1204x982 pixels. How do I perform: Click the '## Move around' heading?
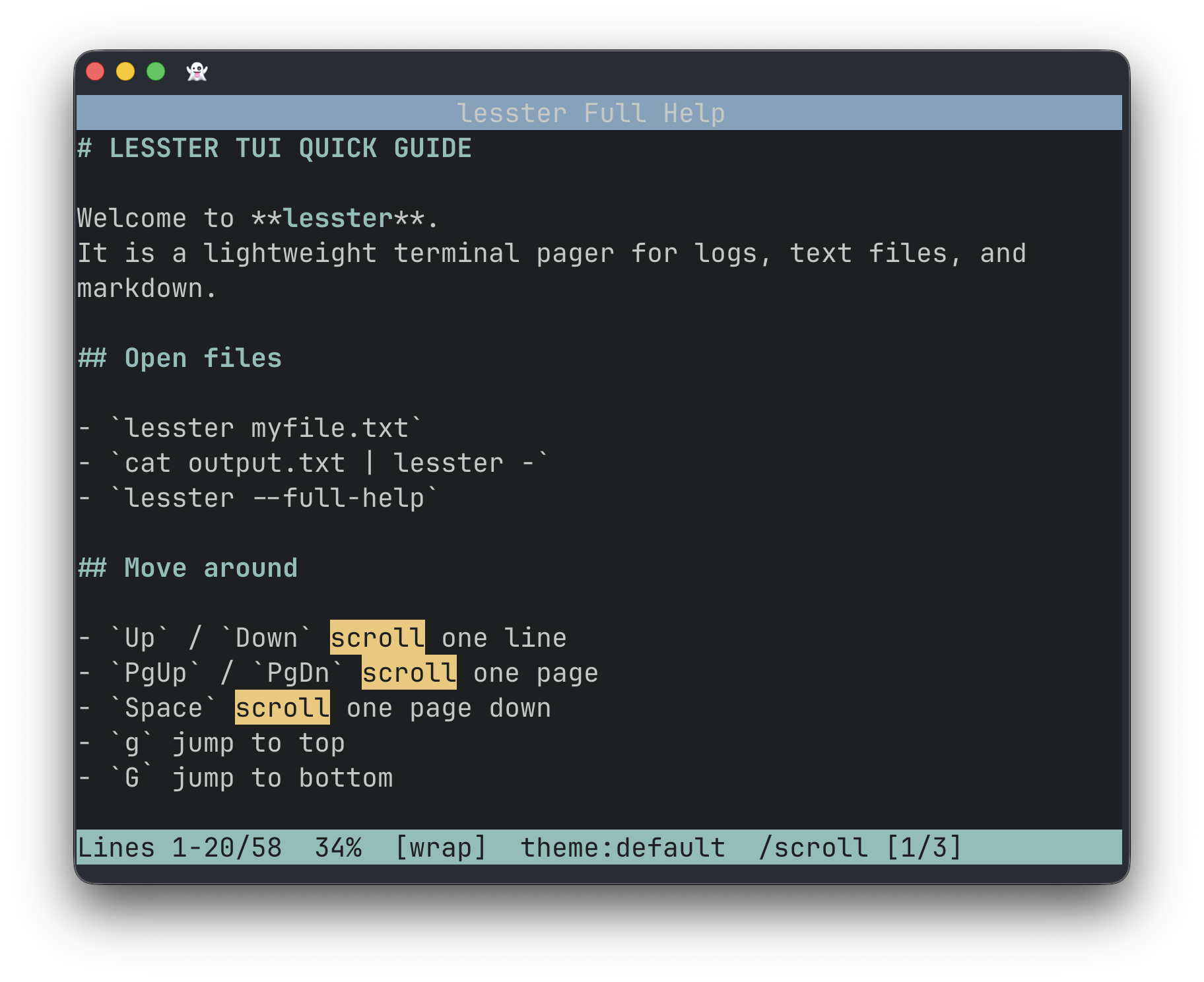187,568
